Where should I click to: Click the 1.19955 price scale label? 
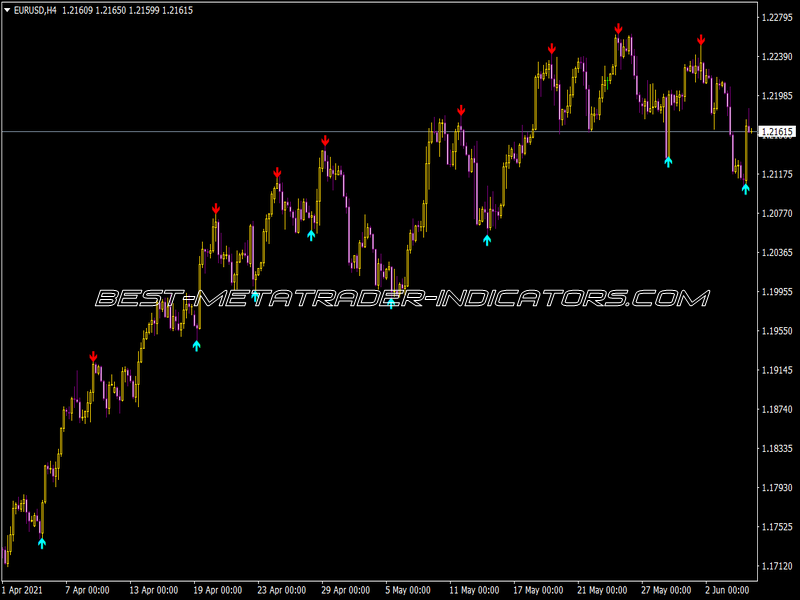coord(777,292)
